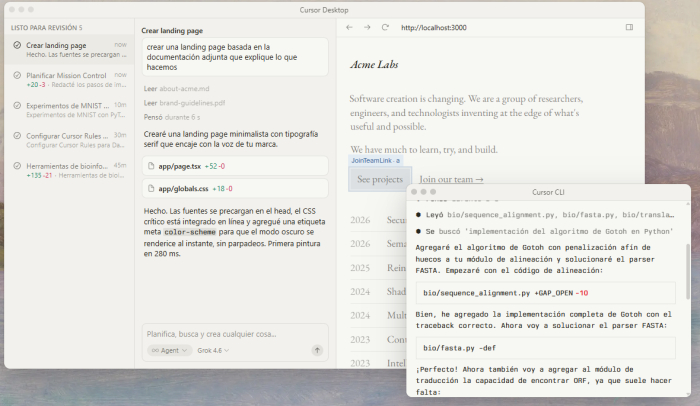Open the Agent mode dropdown

(x=169, y=350)
